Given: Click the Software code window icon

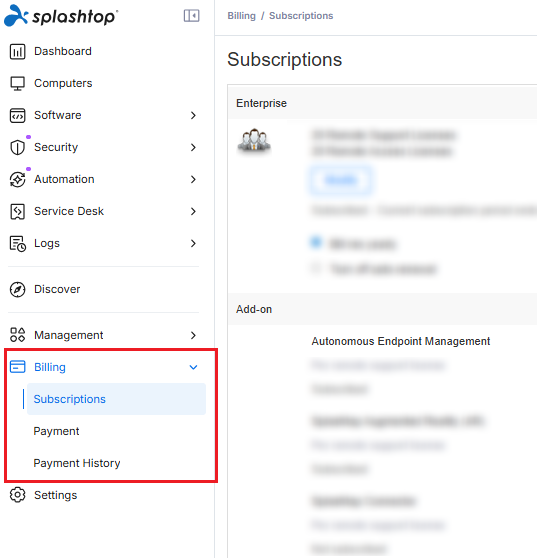Looking at the screenshot, I should pyautogui.click(x=17, y=116).
